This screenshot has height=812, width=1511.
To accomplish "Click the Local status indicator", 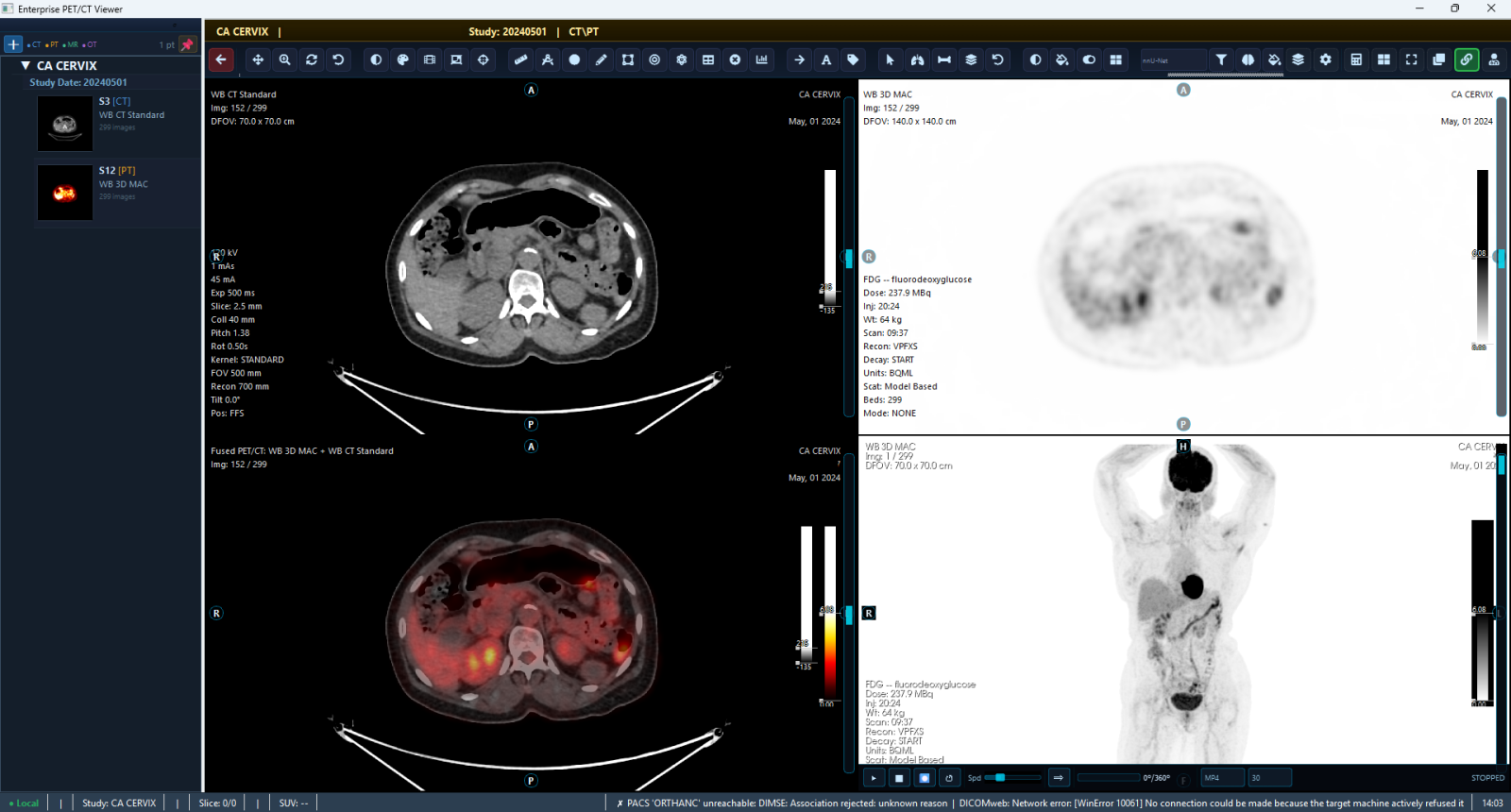I will [x=24, y=804].
